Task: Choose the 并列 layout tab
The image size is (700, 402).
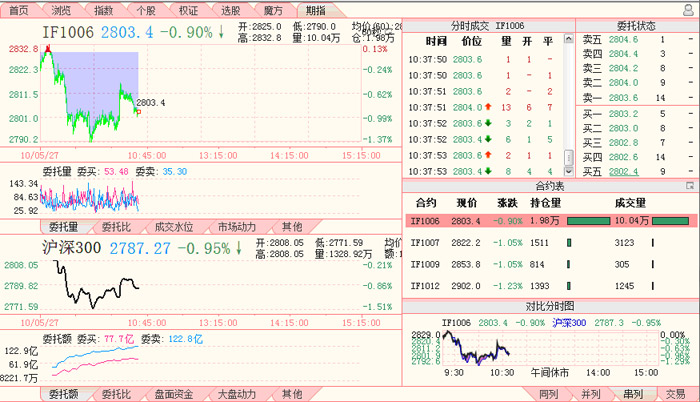Action: [x=591, y=394]
